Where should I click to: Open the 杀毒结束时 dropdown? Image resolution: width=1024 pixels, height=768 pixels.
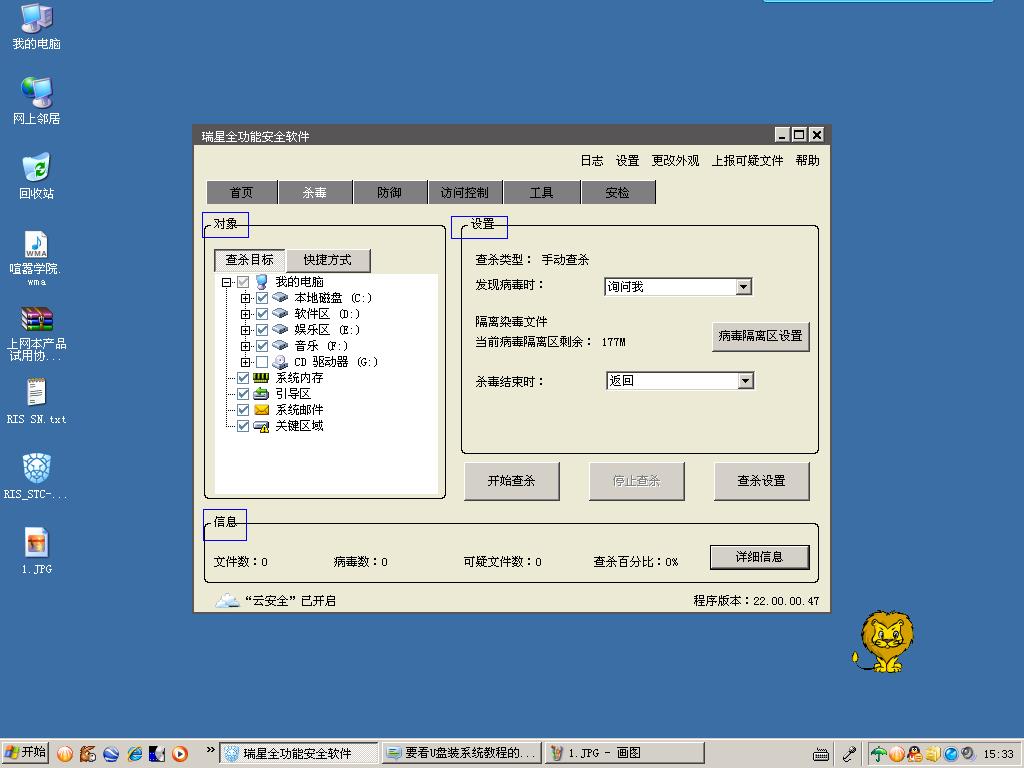coord(745,381)
